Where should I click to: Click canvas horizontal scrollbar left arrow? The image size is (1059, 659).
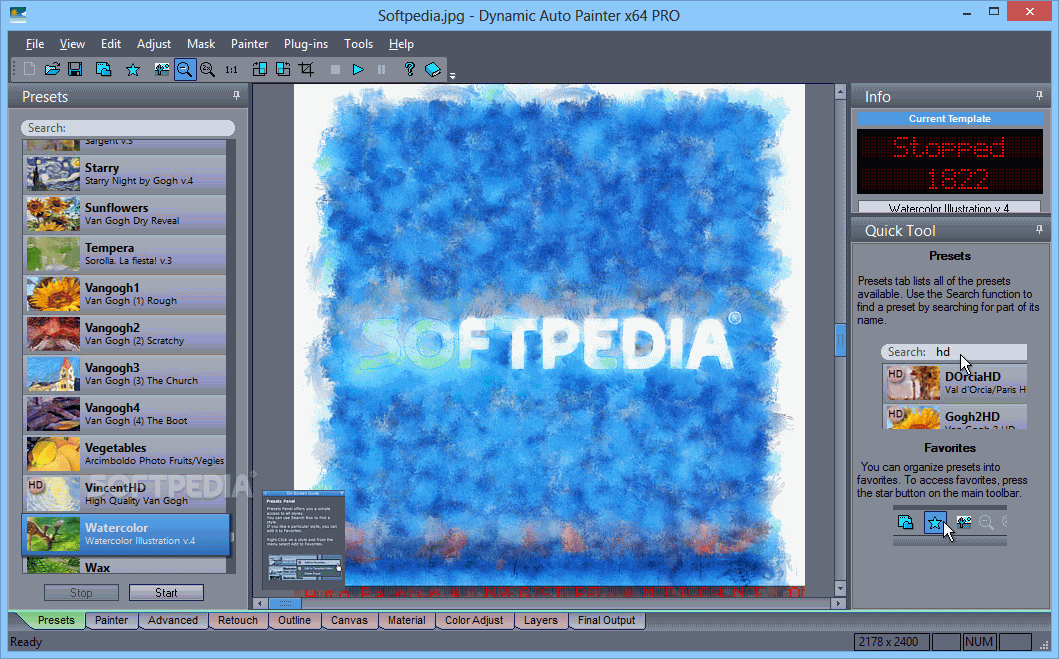pos(261,603)
